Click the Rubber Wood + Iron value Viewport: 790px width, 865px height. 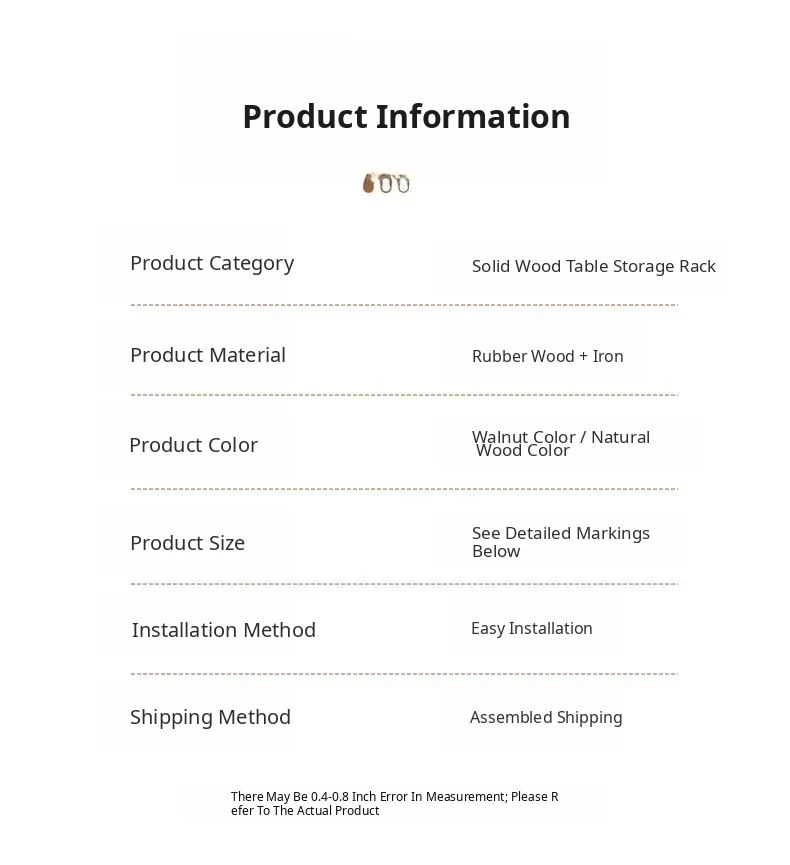(x=548, y=356)
